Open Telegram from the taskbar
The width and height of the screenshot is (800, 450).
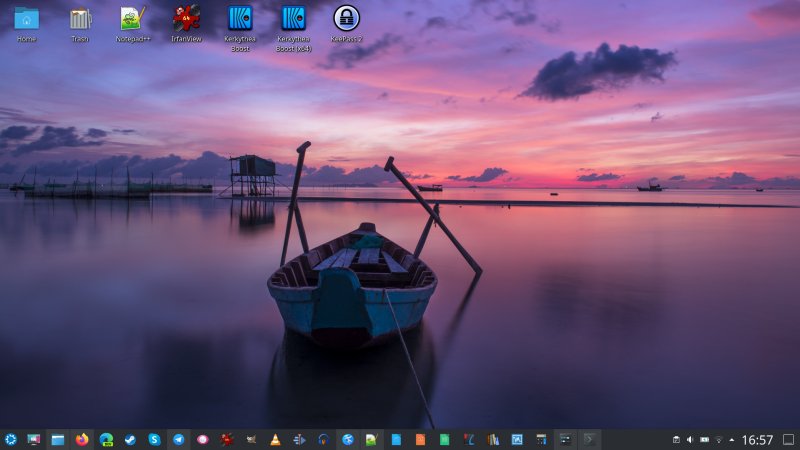coord(179,439)
